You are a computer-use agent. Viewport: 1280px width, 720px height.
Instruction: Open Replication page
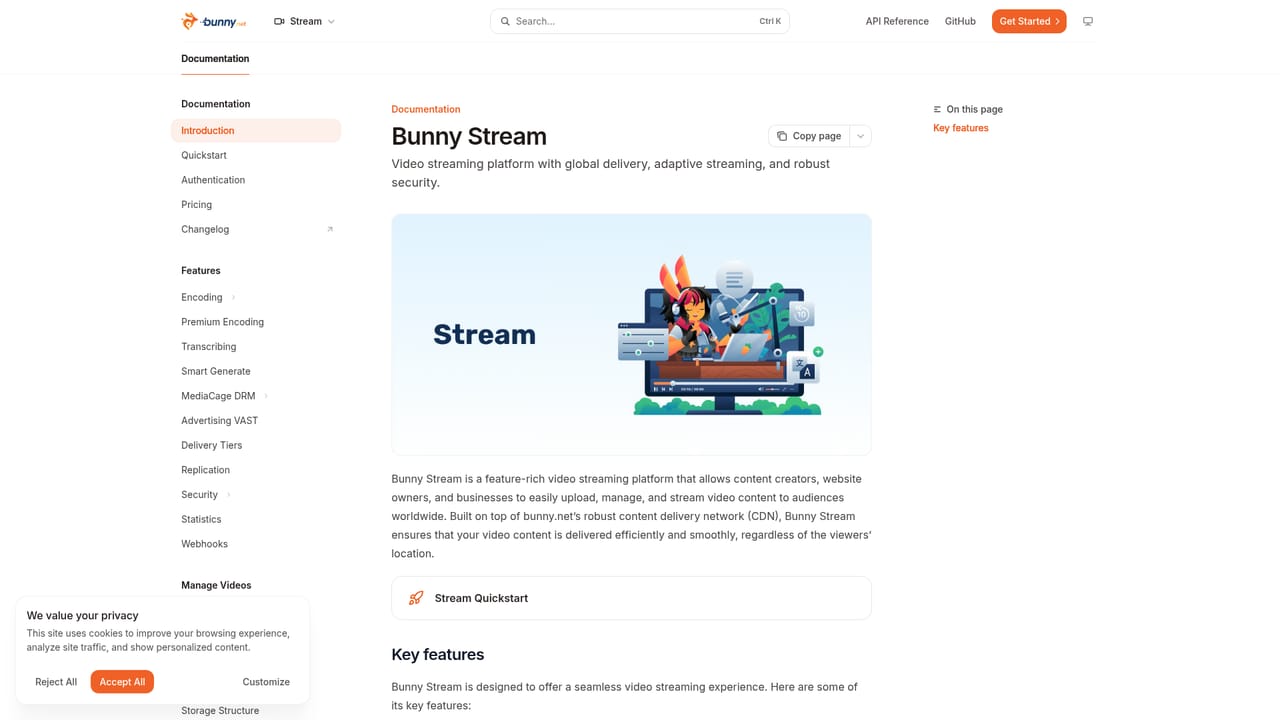(256, 470)
